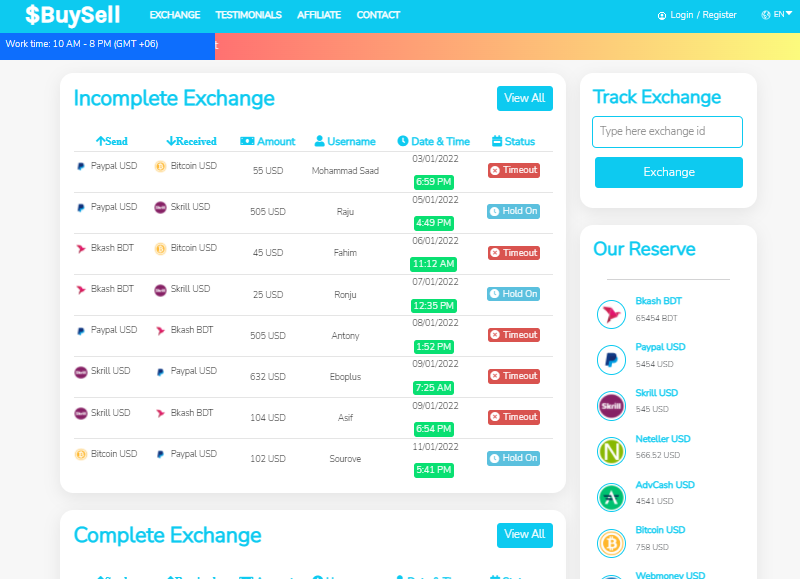Click the Bkash BDT reserve icon
Image resolution: width=800 pixels, height=579 pixels.
click(x=611, y=314)
